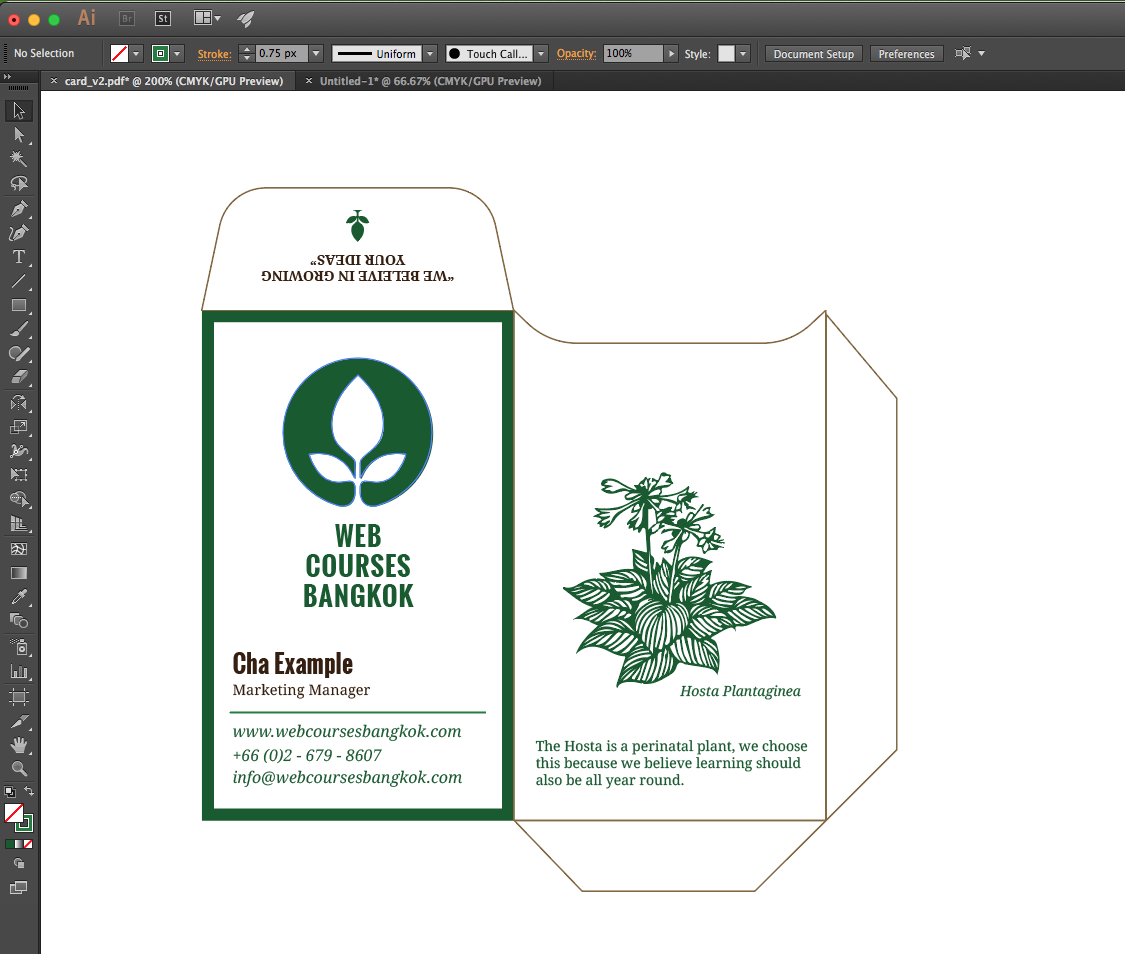Select the Curvature tool
The height and width of the screenshot is (954, 1125).
[19, 232]
